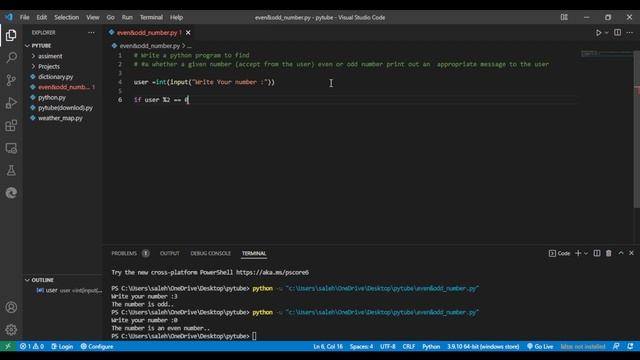640x360 pixels.
Task: Open the Edit menu
Action: point(42,17)
